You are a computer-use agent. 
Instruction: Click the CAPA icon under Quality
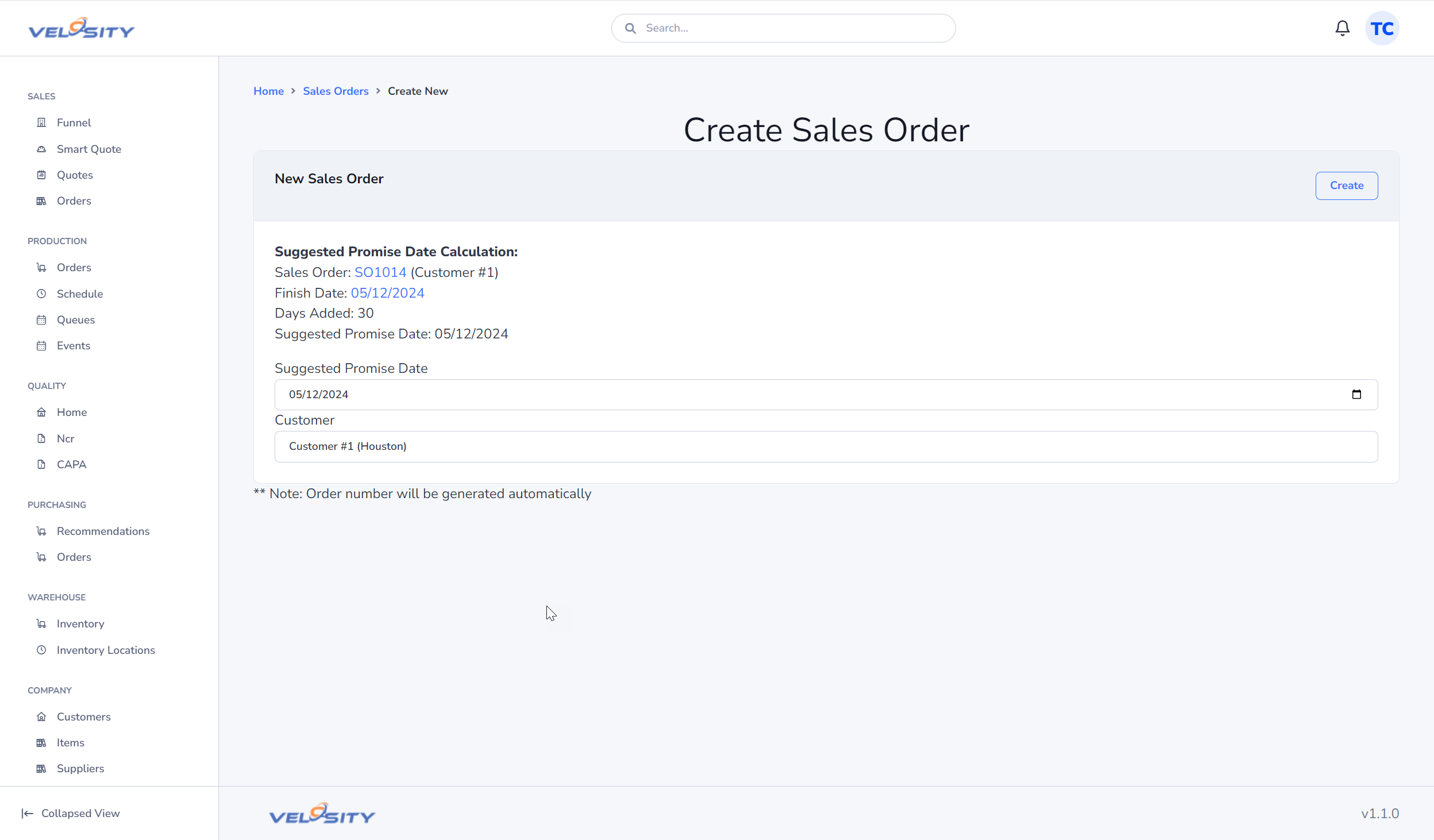pyautogui.click(x=42, y=464)
